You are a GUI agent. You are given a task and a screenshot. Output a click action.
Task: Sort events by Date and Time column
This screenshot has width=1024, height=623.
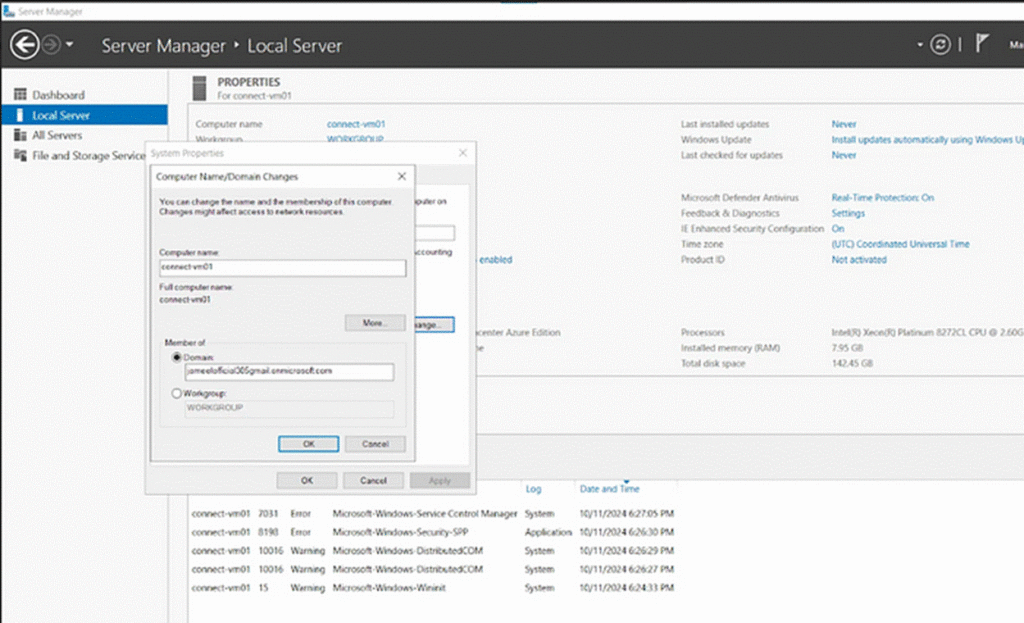pos(609,489)
